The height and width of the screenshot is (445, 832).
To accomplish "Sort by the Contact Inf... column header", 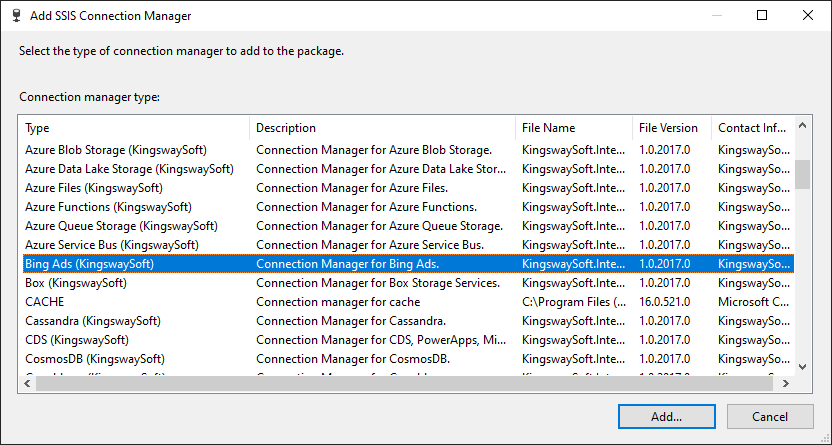I will pos(752,128).
